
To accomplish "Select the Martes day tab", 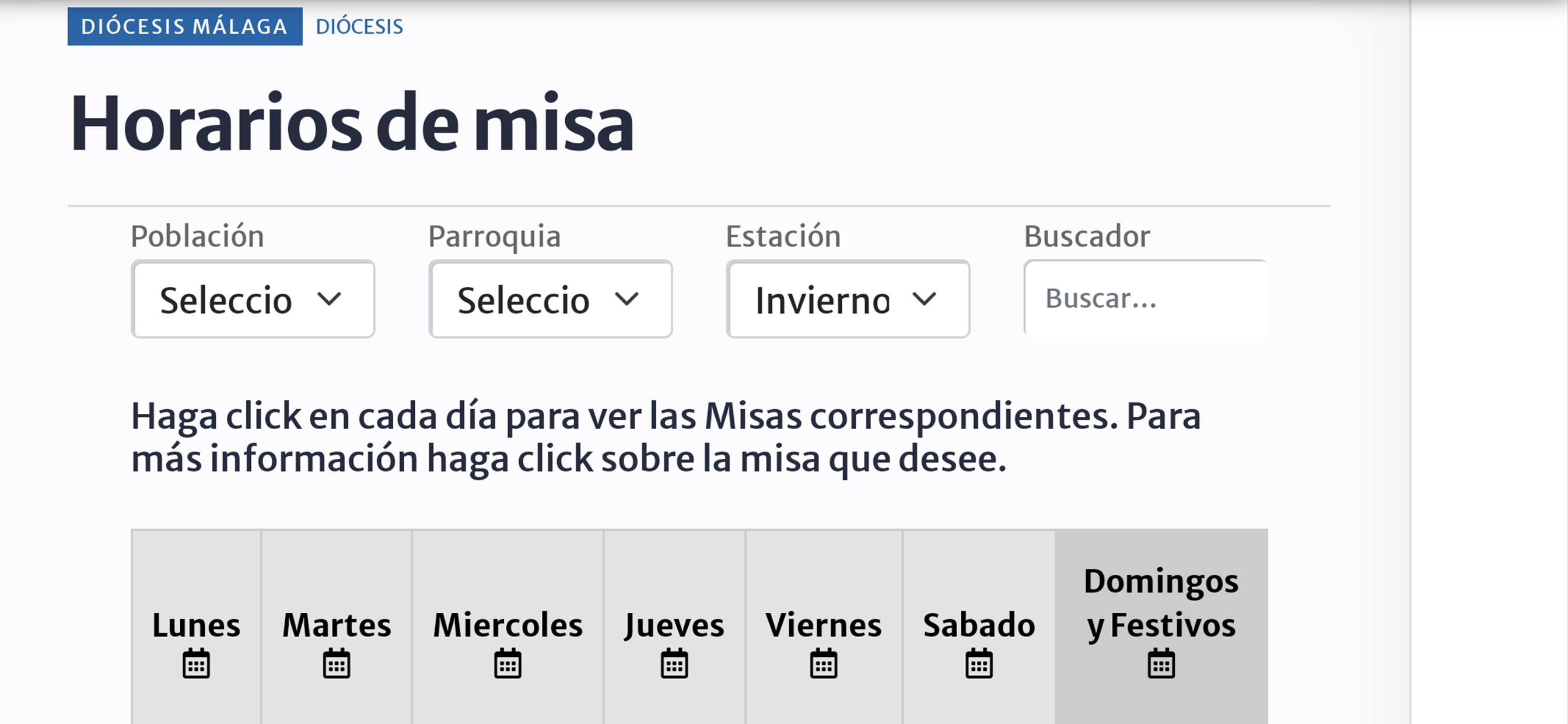I will pos(337,627).
